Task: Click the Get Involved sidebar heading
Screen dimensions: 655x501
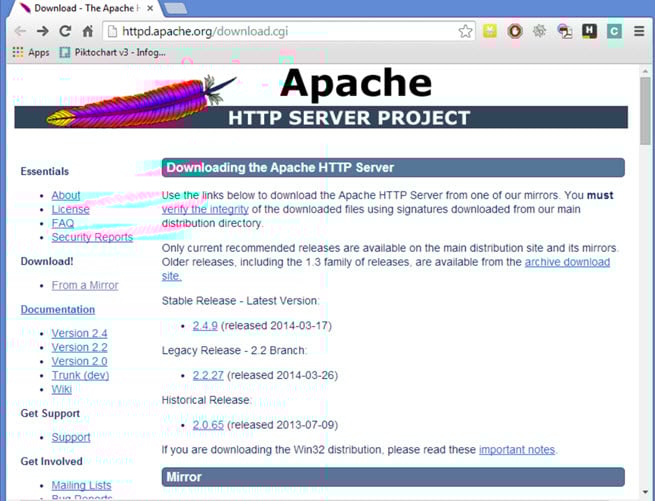Action: coord(51,461)
